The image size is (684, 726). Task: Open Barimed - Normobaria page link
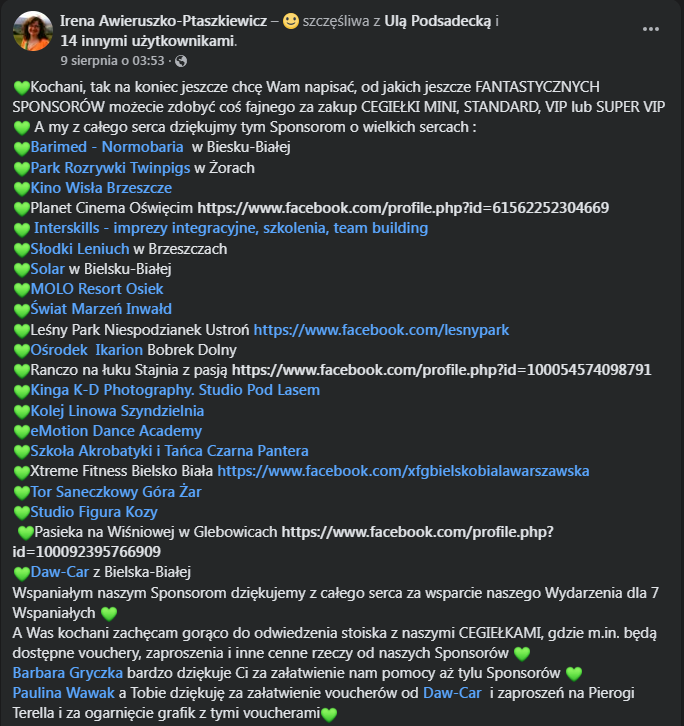(107, 147)
